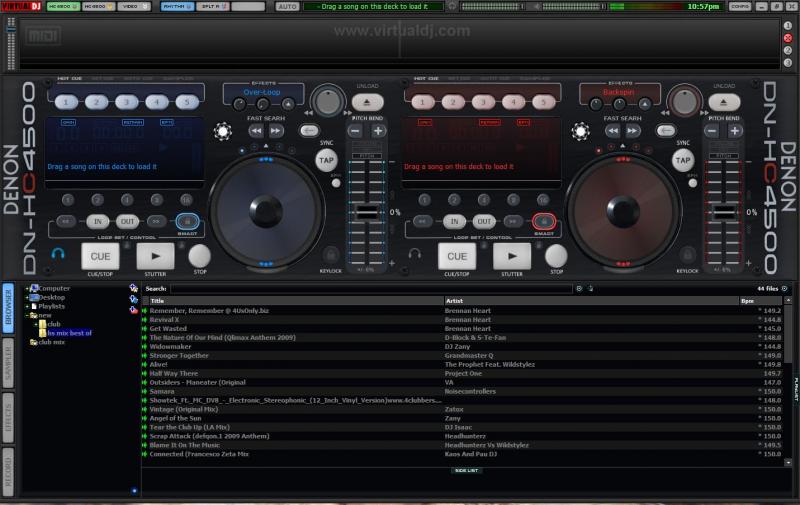Viewport: 800px width, 505px height.
Task: Click the right deck white gear wheel icon
Action: [x=580, y=131]
